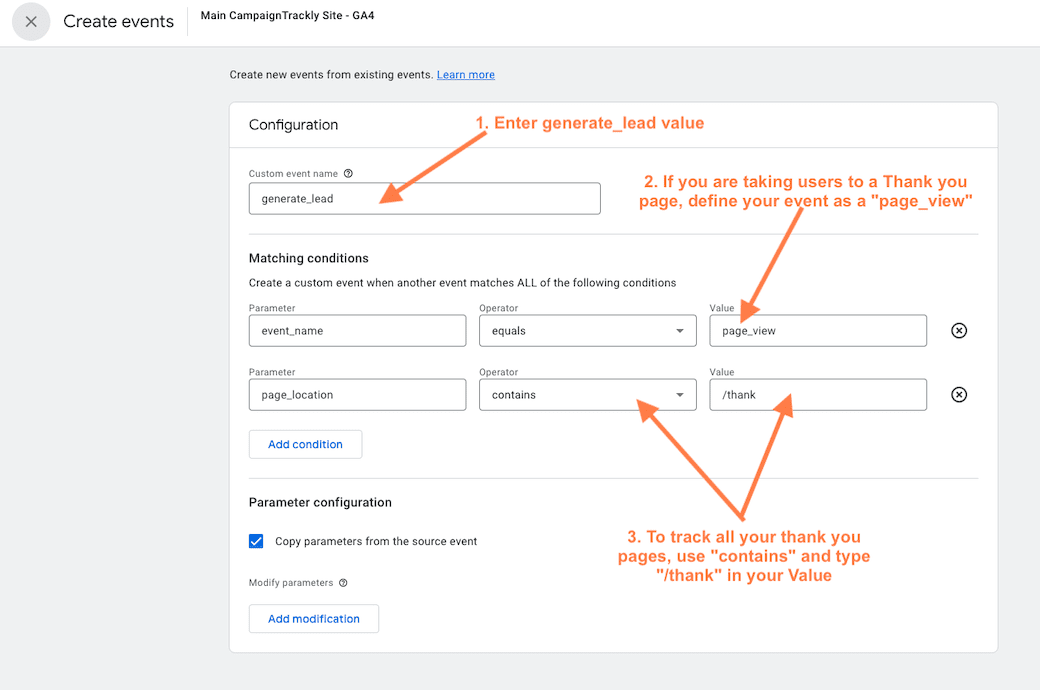This screenshot has height=690, width=1040.
Task: Select the Main CampaignTrackly Site - GA4 header
Action: [287, 16]
